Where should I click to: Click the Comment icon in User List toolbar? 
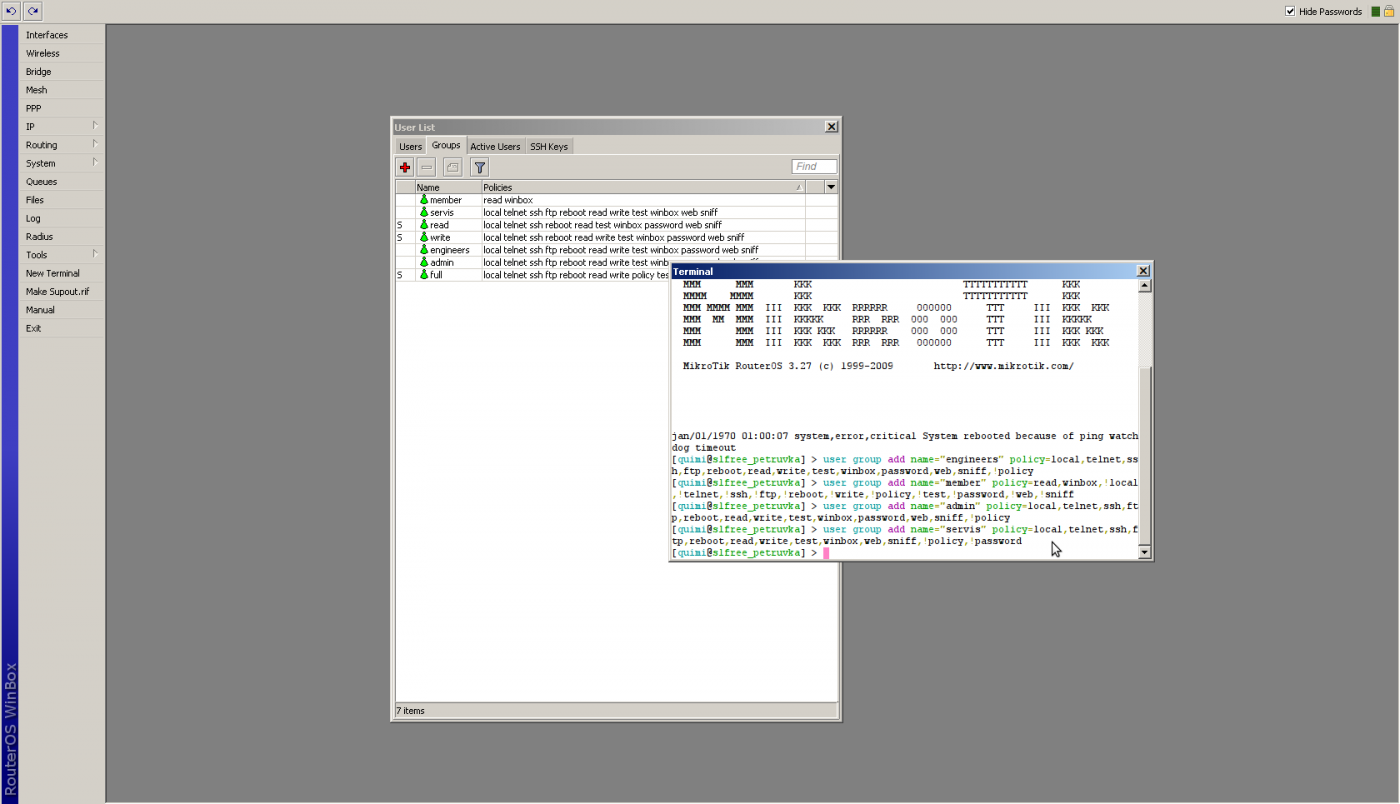coord(452,167)
